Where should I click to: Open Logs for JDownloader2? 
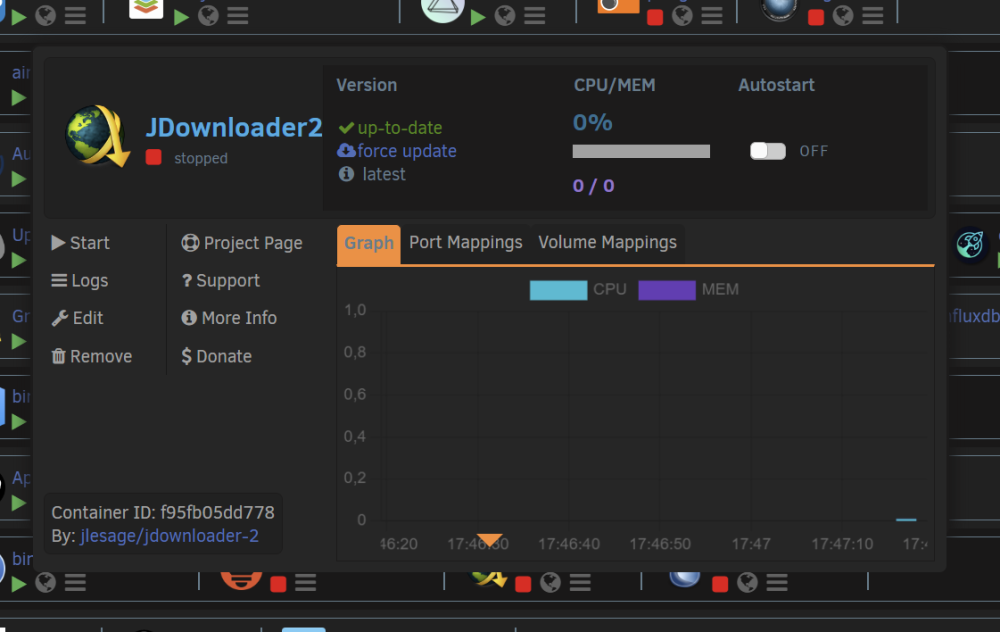point(80,281)
